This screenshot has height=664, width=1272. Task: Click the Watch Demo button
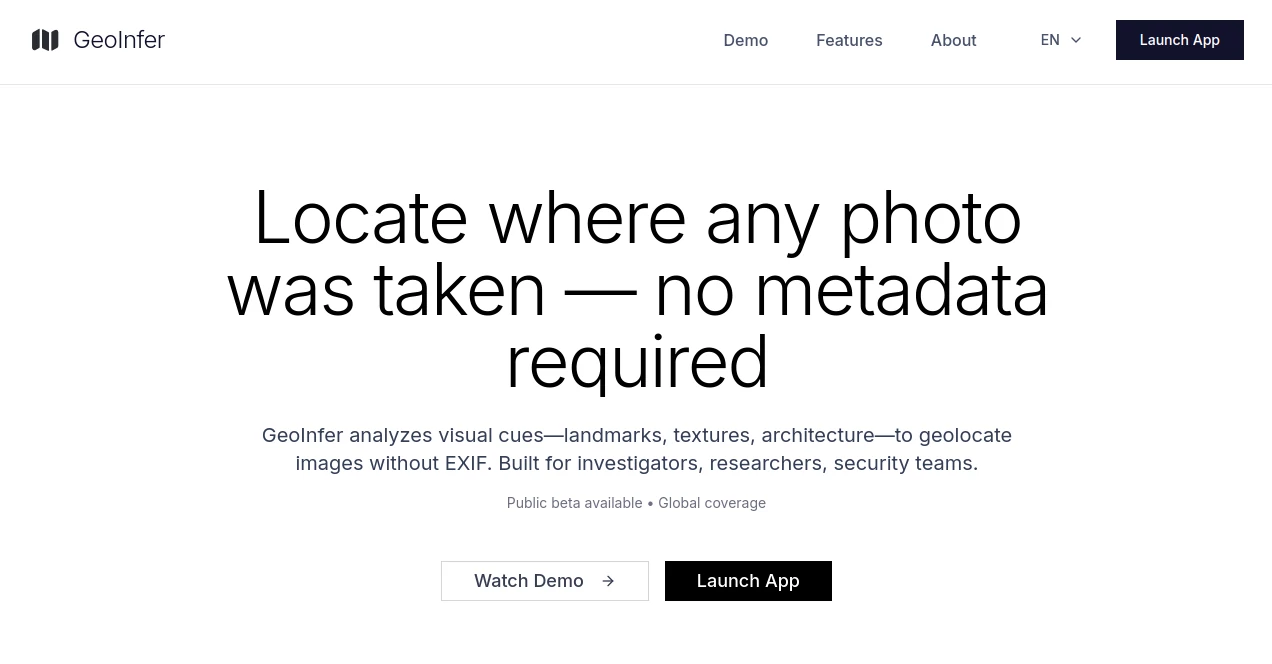[545, 581]
